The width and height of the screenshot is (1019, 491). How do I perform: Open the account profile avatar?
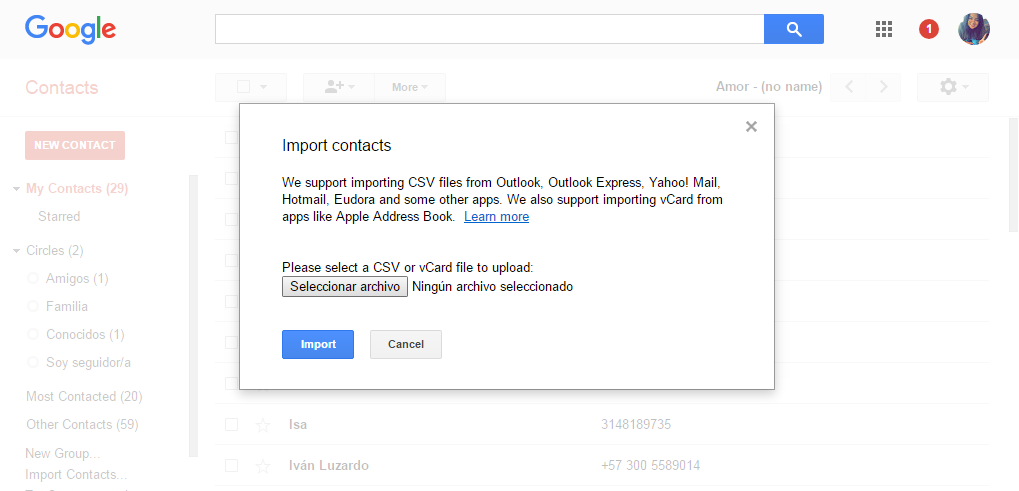pyautogui.click(x=974, y=29)
